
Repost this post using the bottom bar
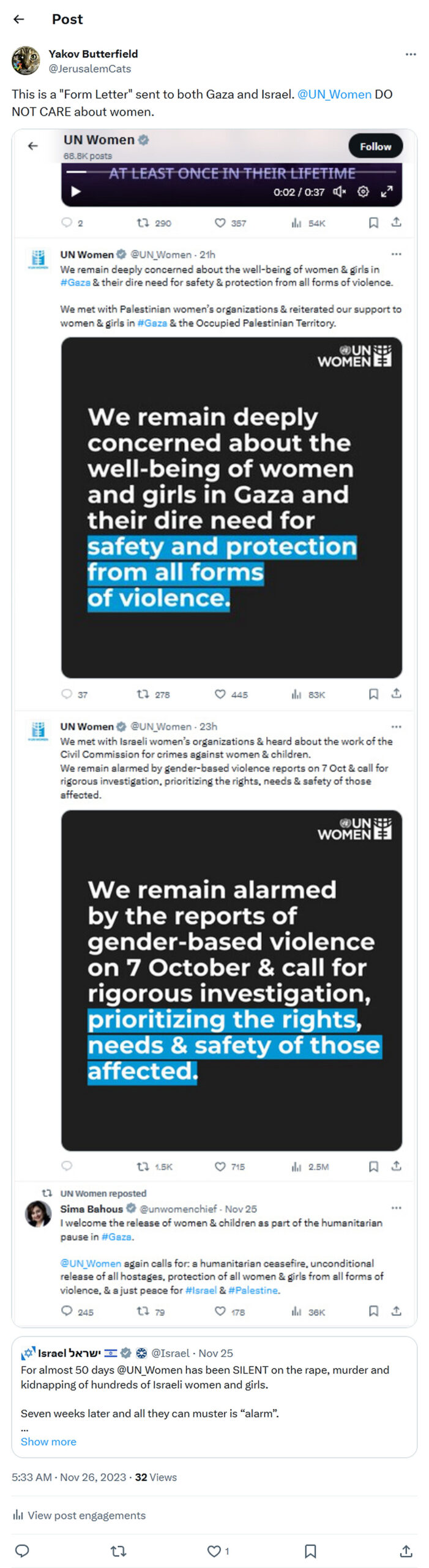118,1550
